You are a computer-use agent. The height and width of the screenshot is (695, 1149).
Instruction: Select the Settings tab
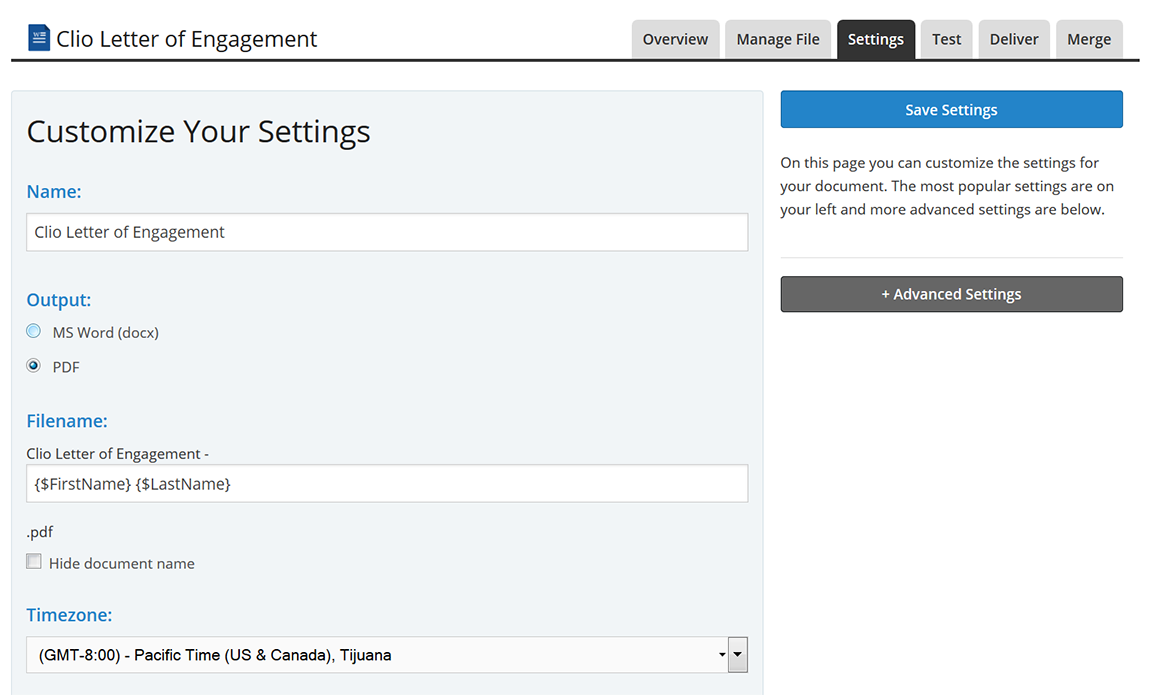875,40
